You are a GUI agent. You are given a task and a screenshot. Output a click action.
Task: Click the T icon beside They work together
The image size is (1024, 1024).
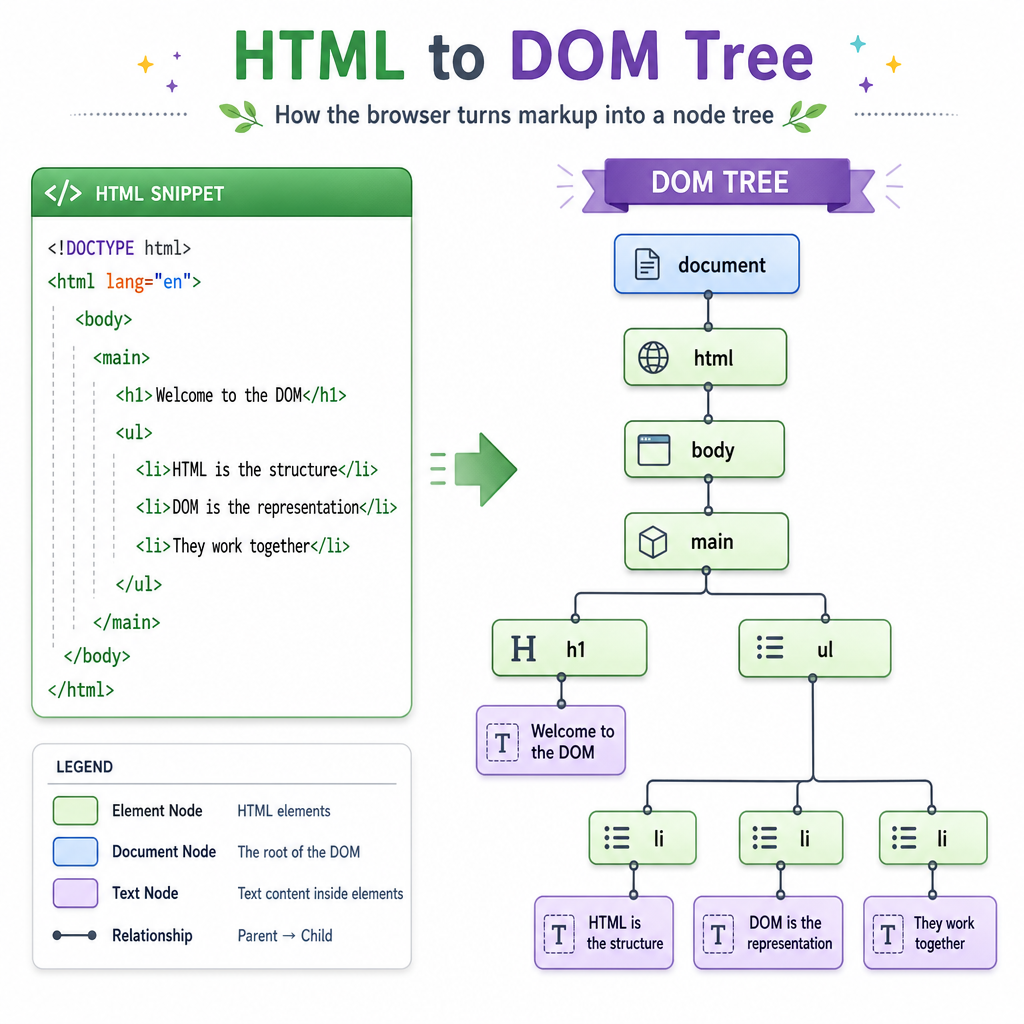[x=888, y=934]
